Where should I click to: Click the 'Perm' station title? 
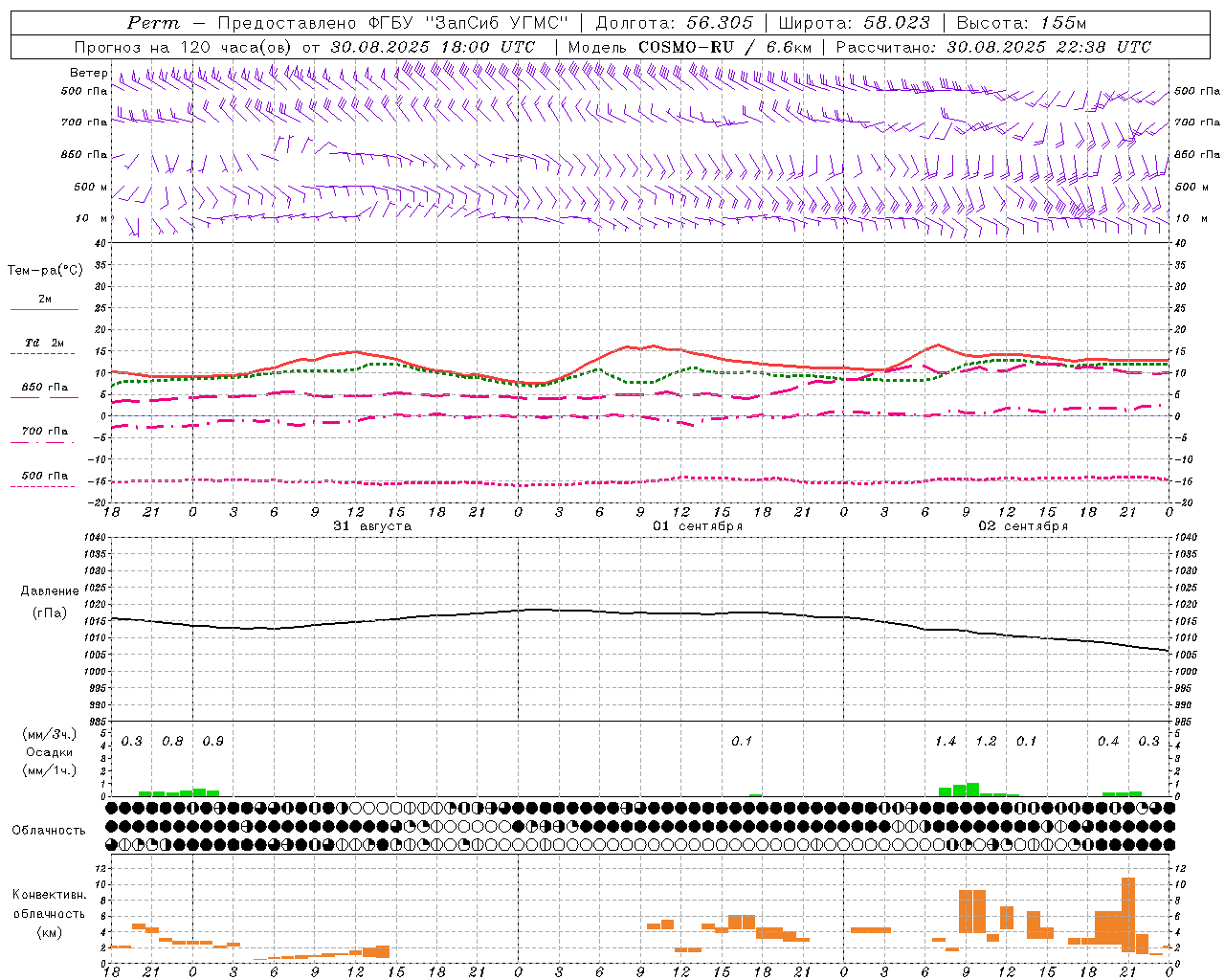153,23
